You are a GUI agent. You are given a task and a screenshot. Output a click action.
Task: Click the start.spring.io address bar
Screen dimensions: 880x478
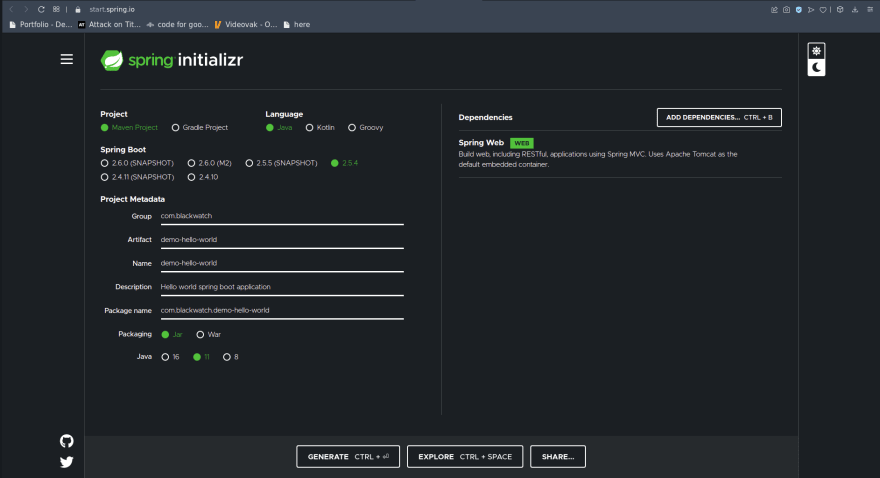click(x=112, y=10)
